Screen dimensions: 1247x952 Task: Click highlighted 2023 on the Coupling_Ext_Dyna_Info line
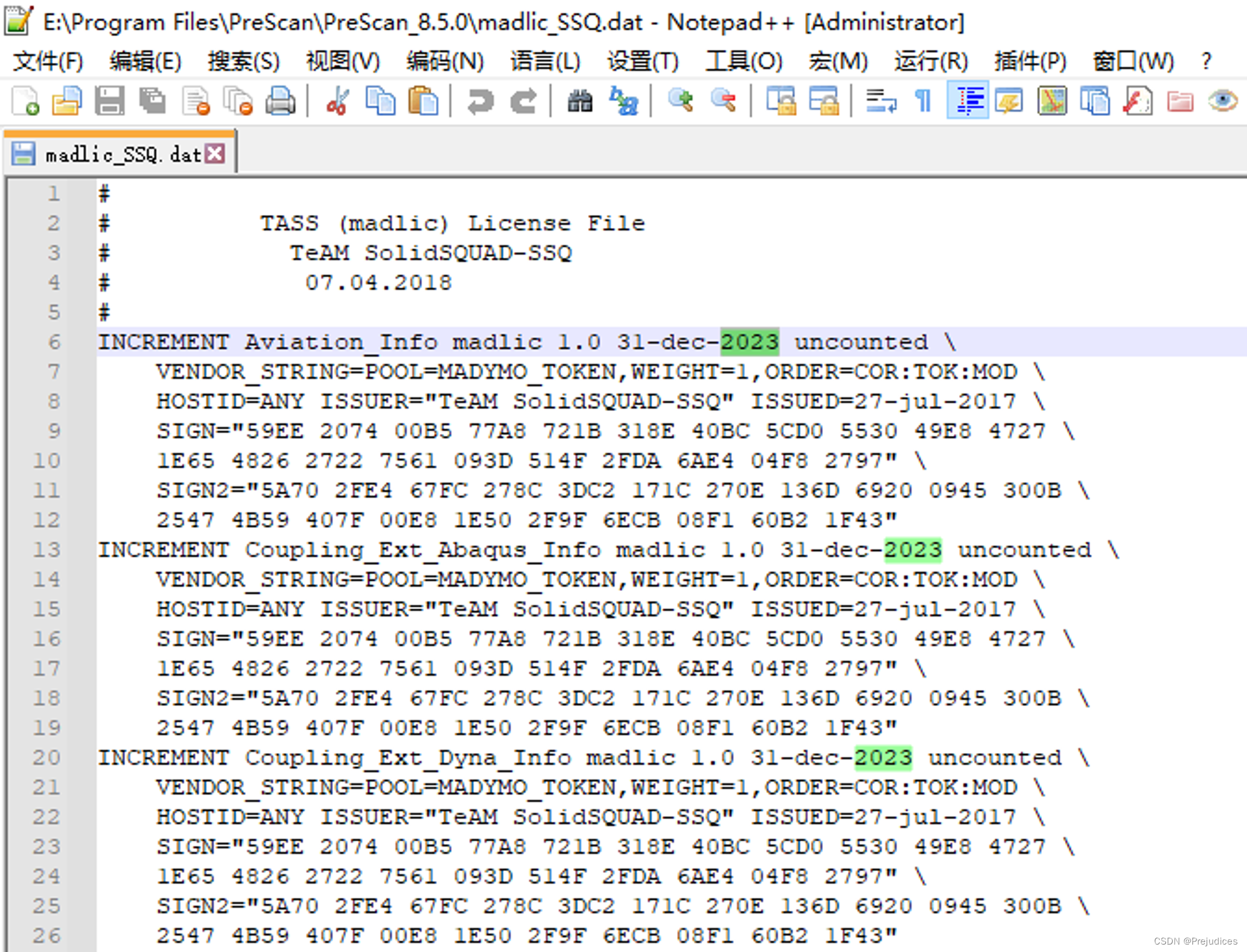tap(883, 757)
